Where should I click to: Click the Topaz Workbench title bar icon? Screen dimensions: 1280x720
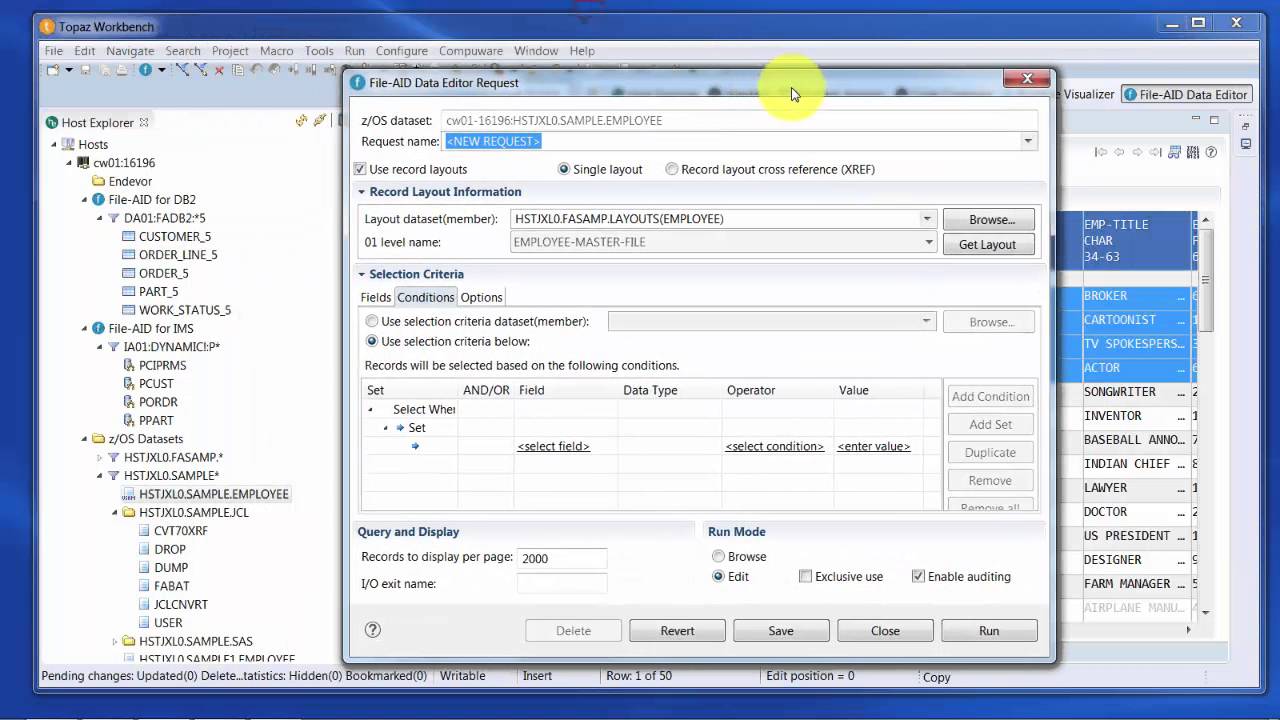[x=47, y=26]
